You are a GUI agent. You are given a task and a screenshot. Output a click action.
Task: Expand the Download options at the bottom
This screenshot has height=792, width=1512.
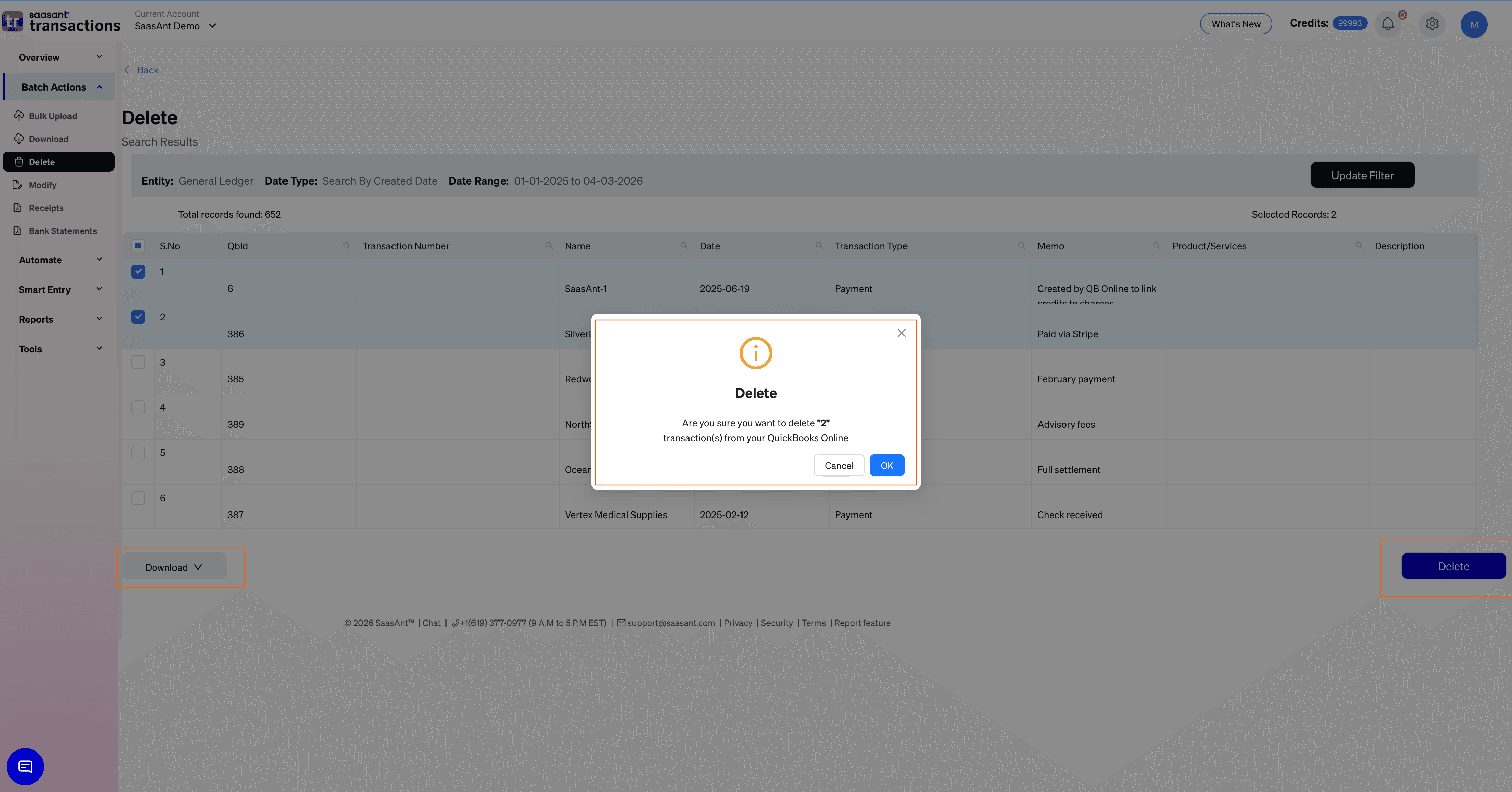pyautogui.click(x=174, y=566)
